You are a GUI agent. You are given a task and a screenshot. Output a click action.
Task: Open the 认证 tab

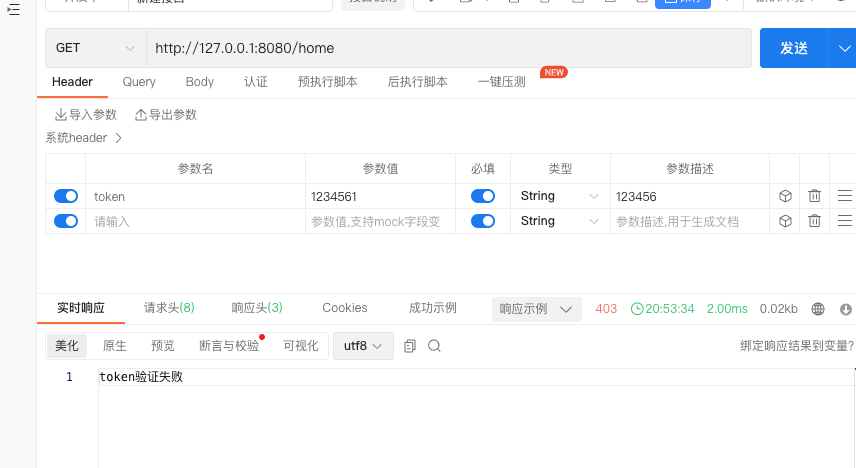[255, 82]
